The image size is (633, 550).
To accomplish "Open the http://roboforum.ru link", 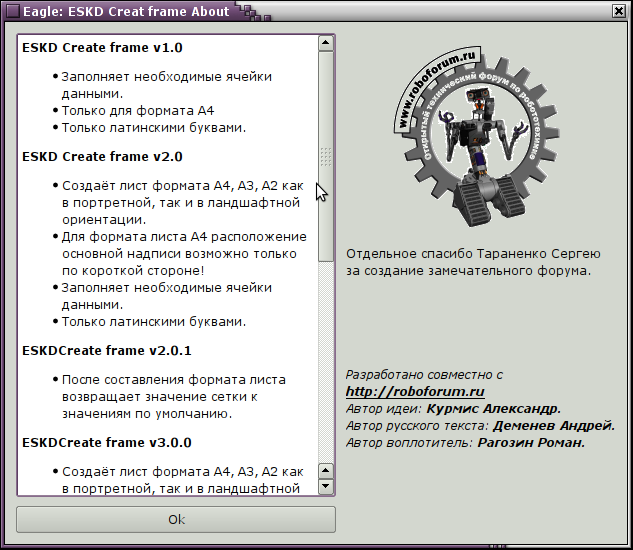I will (415, 391).
